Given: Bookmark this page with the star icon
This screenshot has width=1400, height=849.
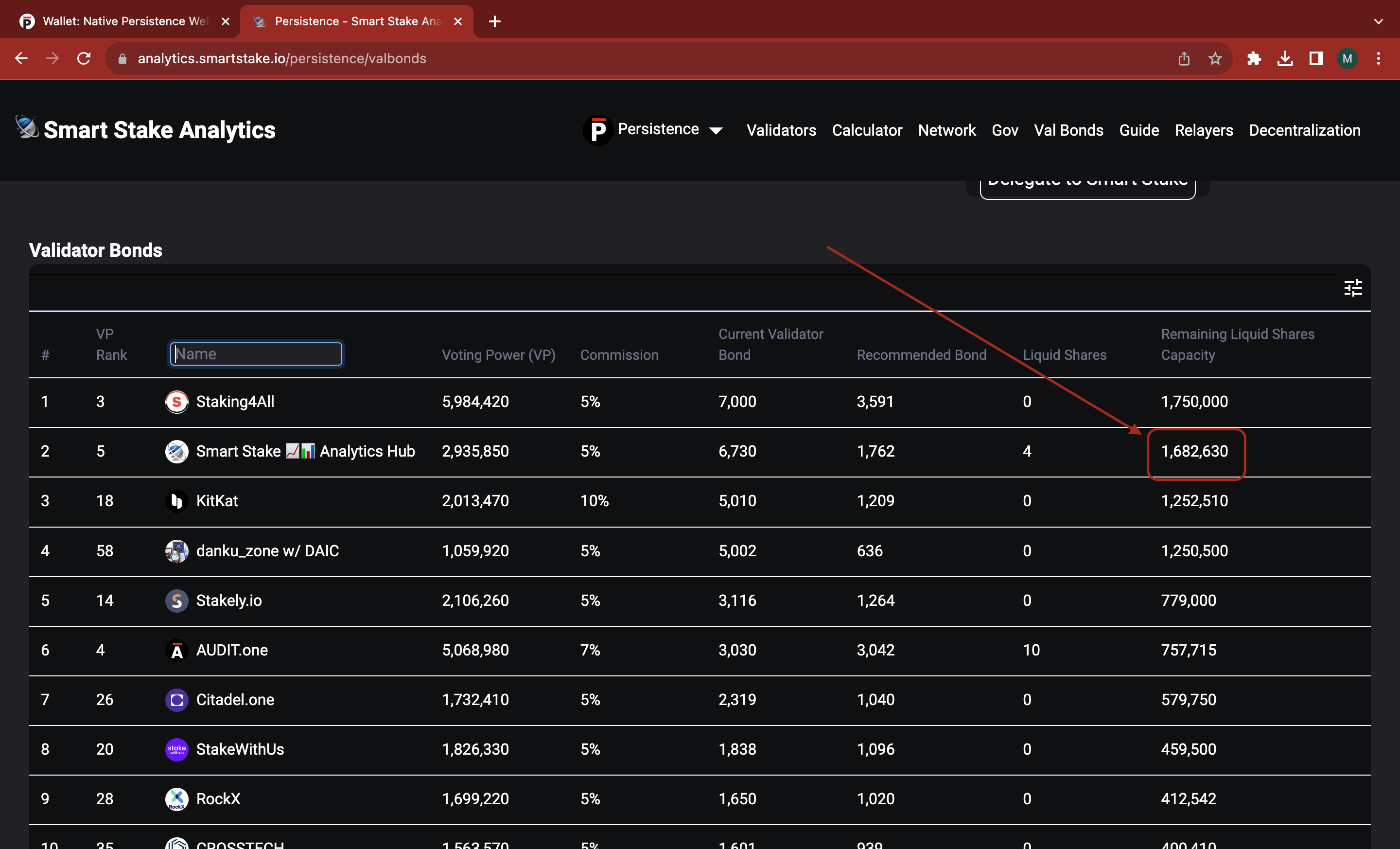Looking at the screenshot, I should (x=1215, y=58).
